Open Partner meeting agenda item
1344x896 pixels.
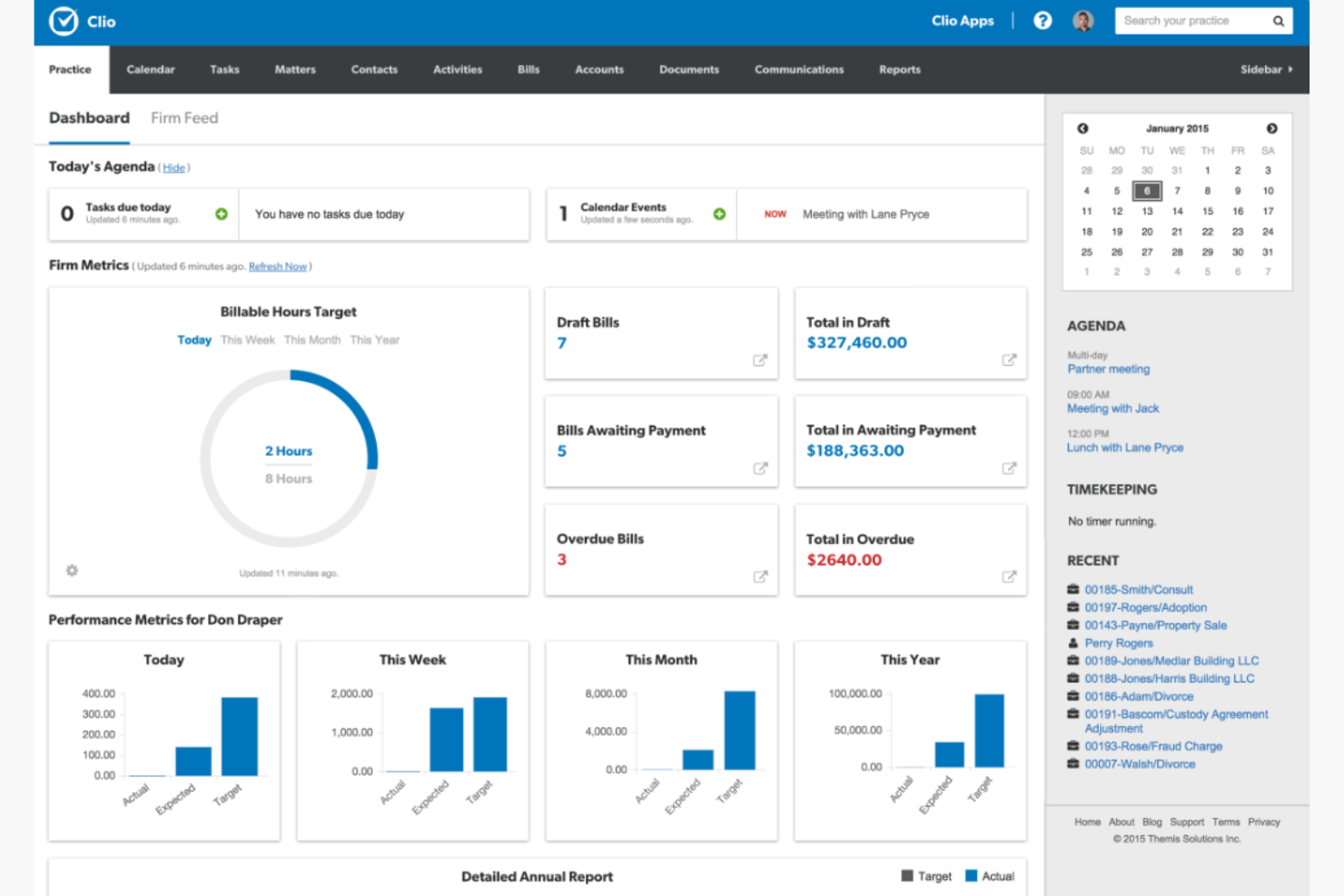coord(1109,369)
